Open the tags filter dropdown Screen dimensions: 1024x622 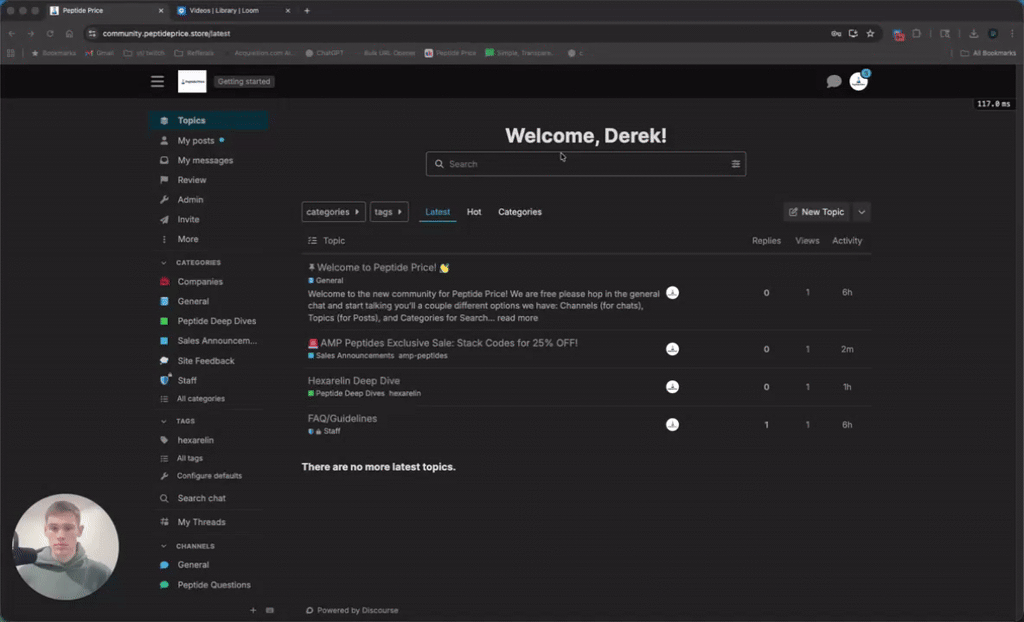coord(389,212)
